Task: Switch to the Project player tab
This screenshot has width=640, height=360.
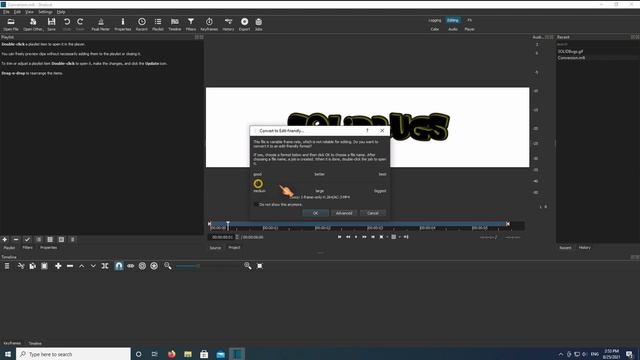Action: point(234,248)
